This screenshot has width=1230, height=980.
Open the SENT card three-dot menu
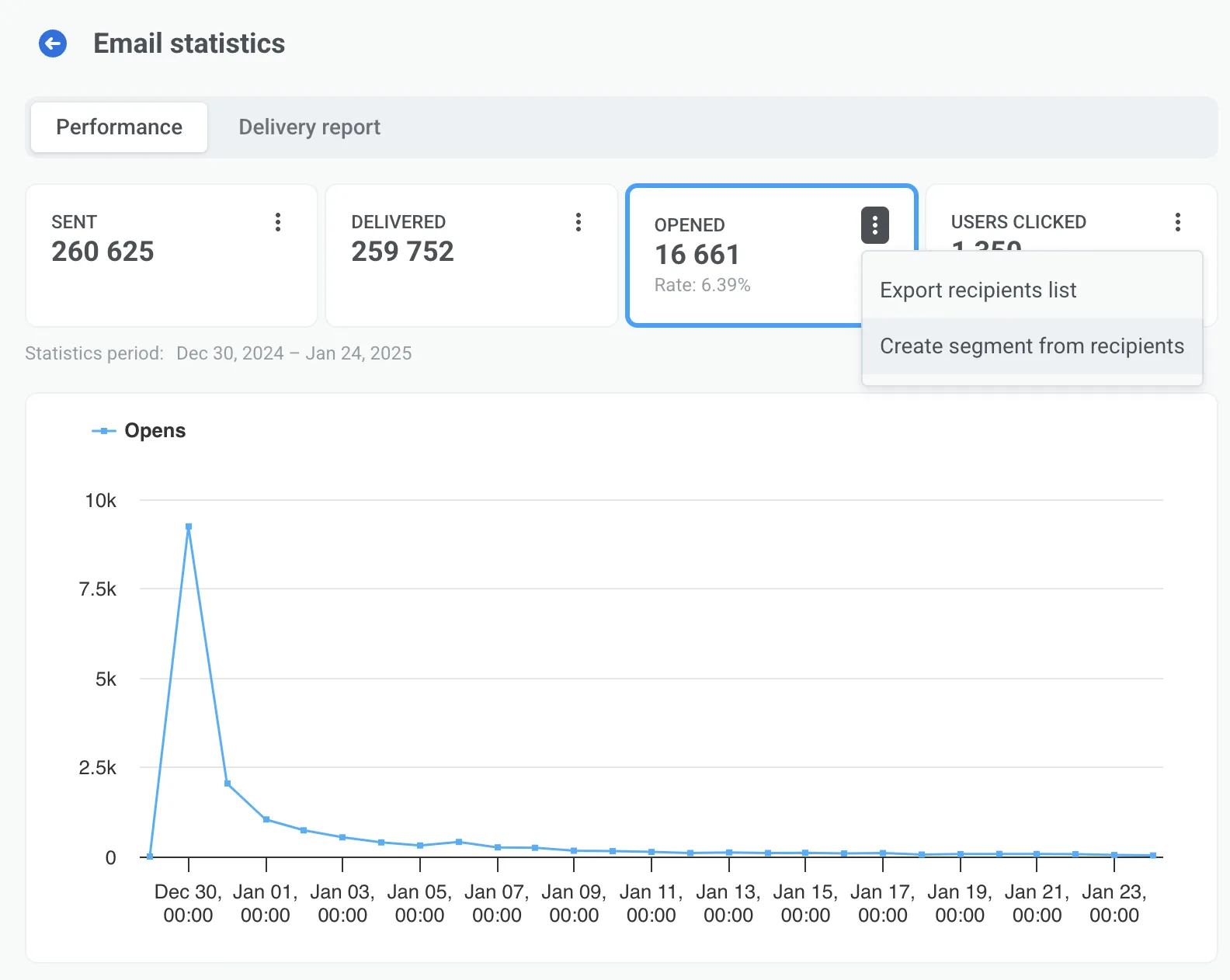coord(277,222)
